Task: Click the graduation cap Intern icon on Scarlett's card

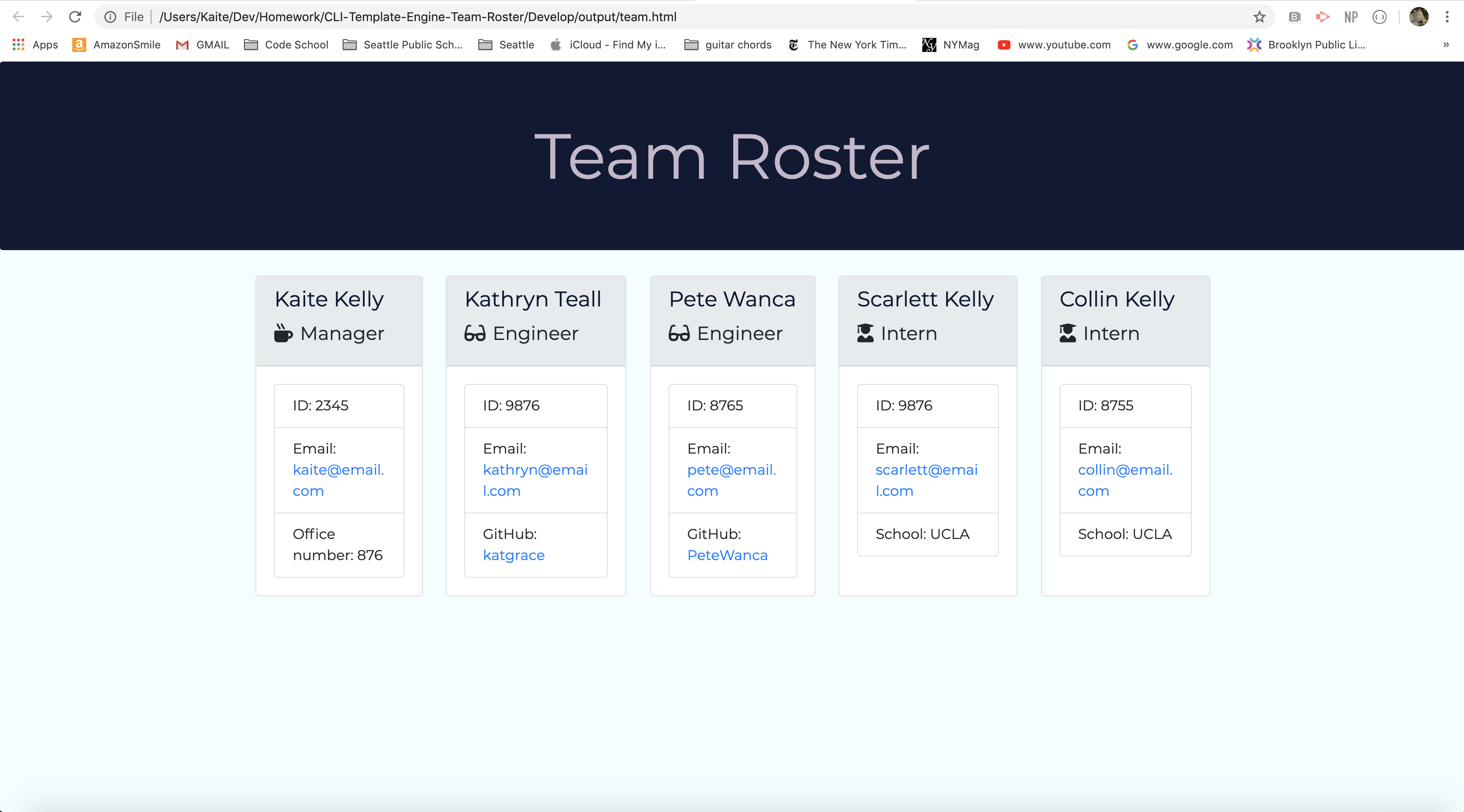Action: tap(865, 333)
